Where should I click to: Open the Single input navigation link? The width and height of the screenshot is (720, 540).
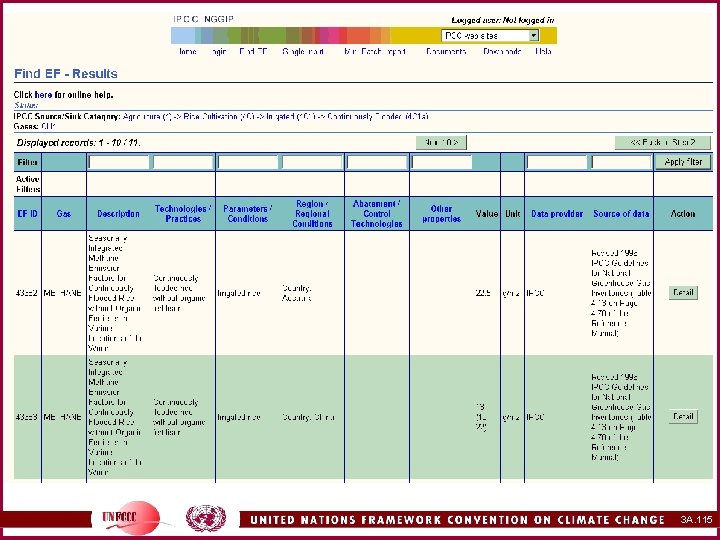[x=303, y=51]
